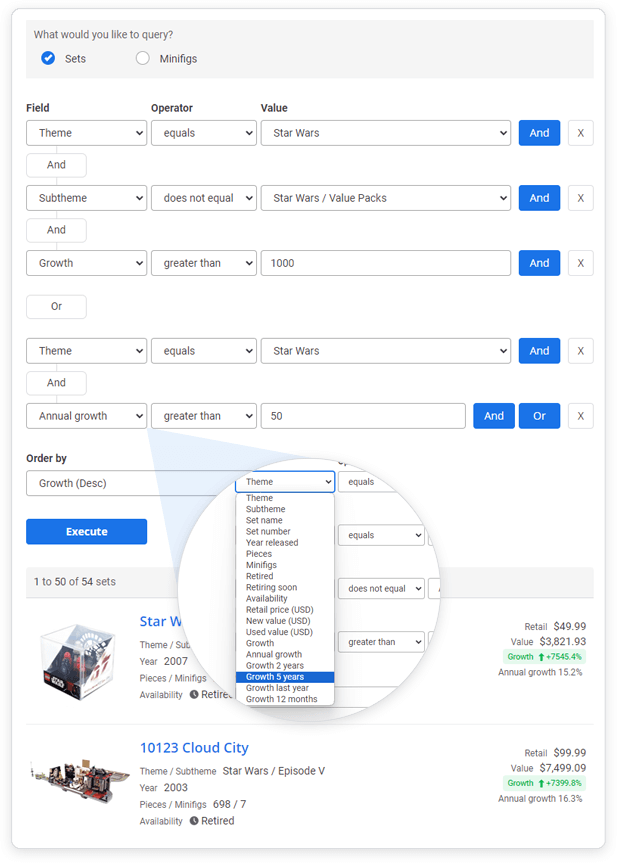This screenshot has width=617, height=863.
Task: Choose 'Retail price (USD)' from field list
Action: click(x=279, y=610)
